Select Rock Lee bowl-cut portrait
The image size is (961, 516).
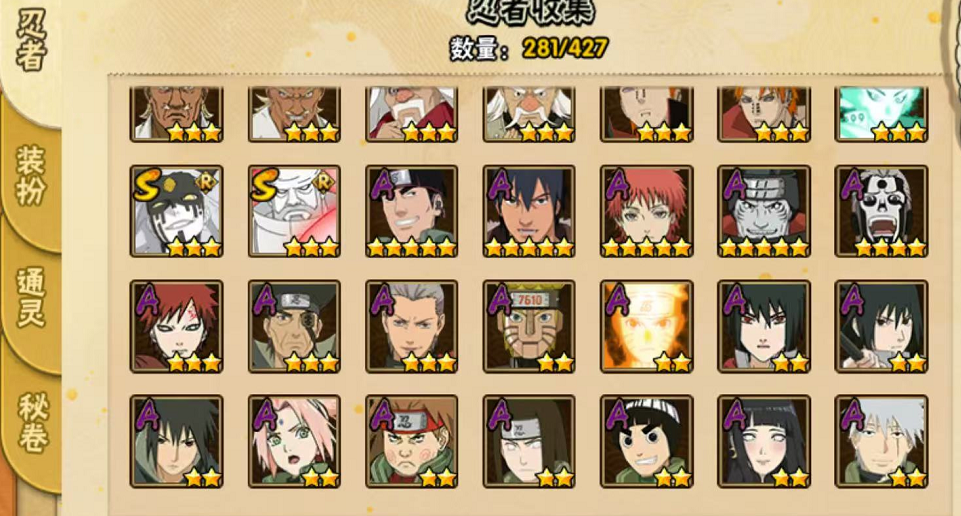click(647, 442)
